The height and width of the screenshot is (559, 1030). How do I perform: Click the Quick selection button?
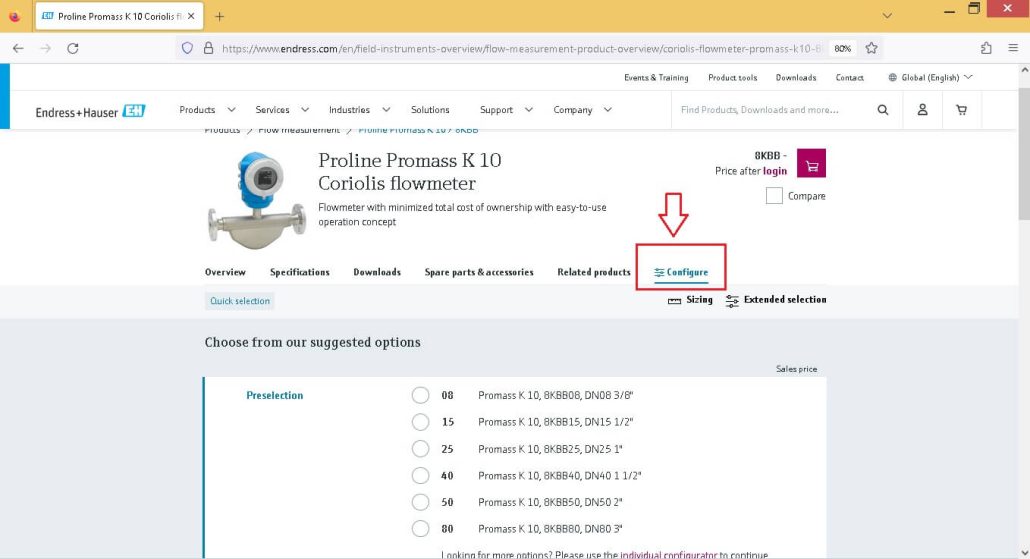point(240,301)
